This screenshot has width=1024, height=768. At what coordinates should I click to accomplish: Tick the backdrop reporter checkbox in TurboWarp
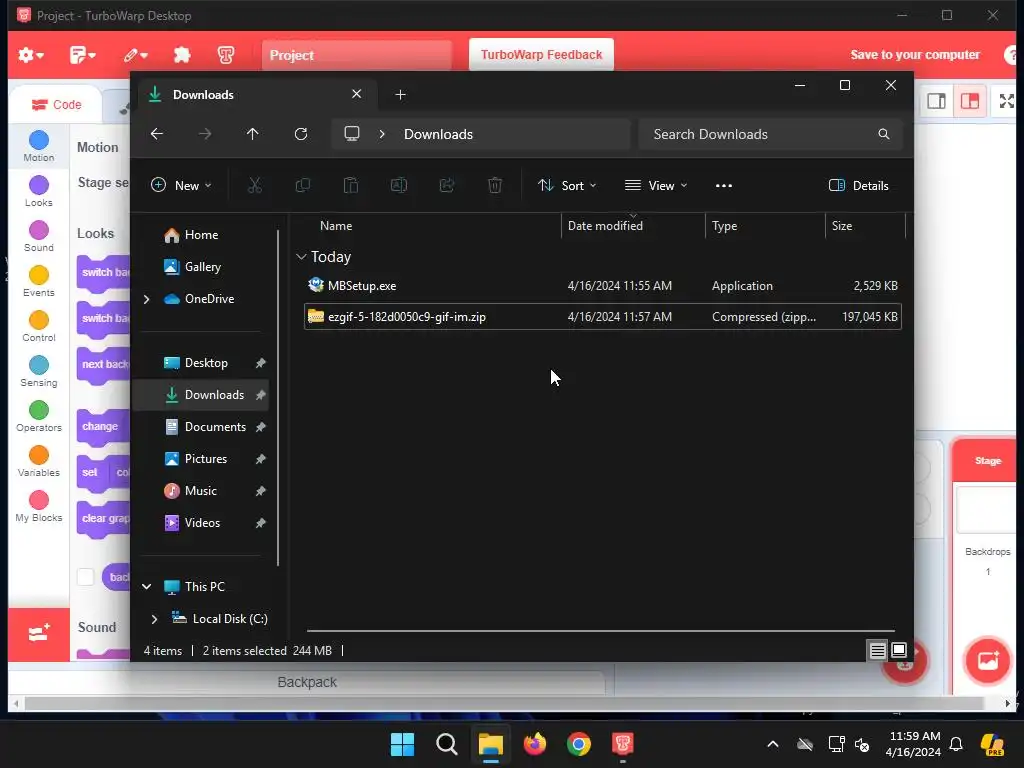coord(86,577)
